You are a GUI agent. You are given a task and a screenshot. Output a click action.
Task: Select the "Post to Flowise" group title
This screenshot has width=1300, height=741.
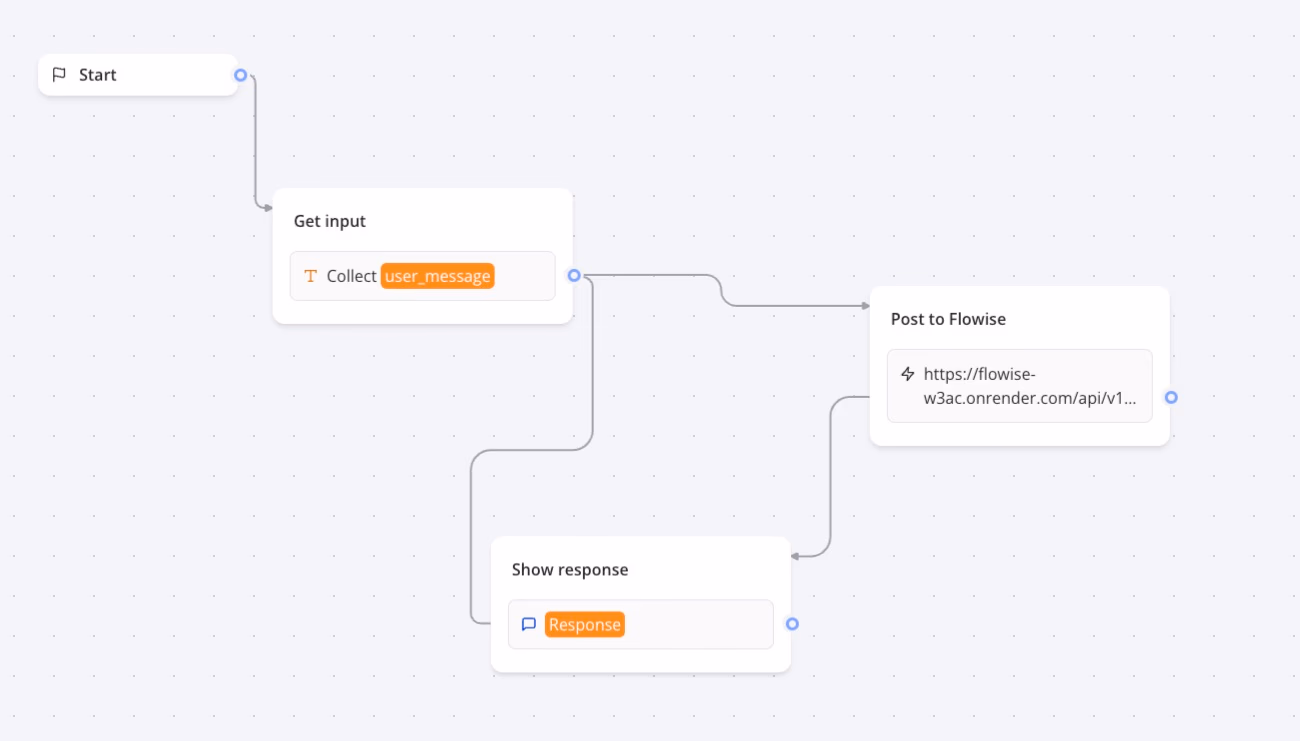point(948,319)
